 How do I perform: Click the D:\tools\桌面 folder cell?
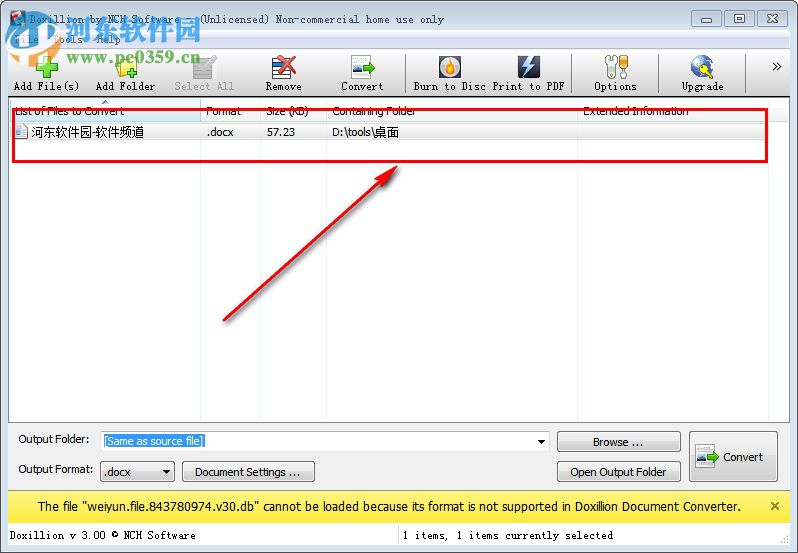[365, 132]
